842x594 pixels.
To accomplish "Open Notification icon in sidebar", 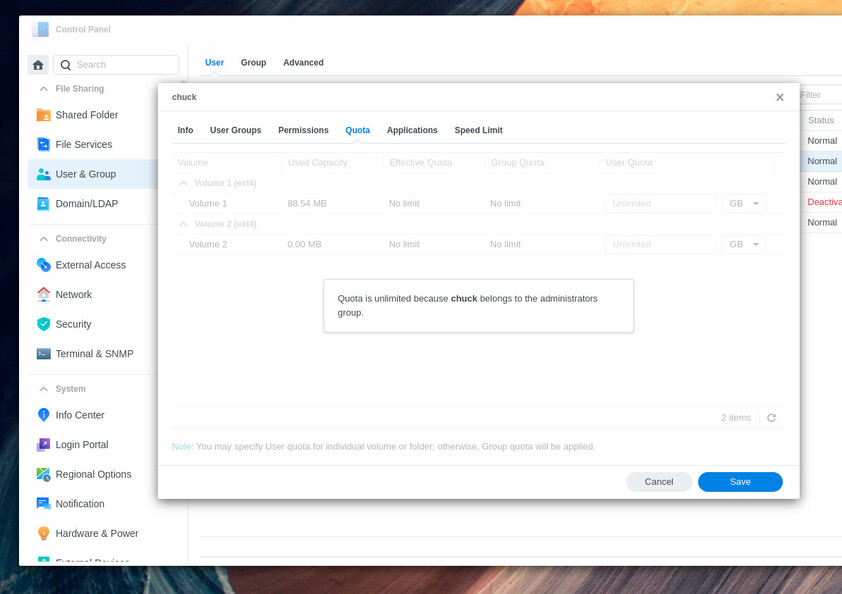I will click(x=43, y=503).
